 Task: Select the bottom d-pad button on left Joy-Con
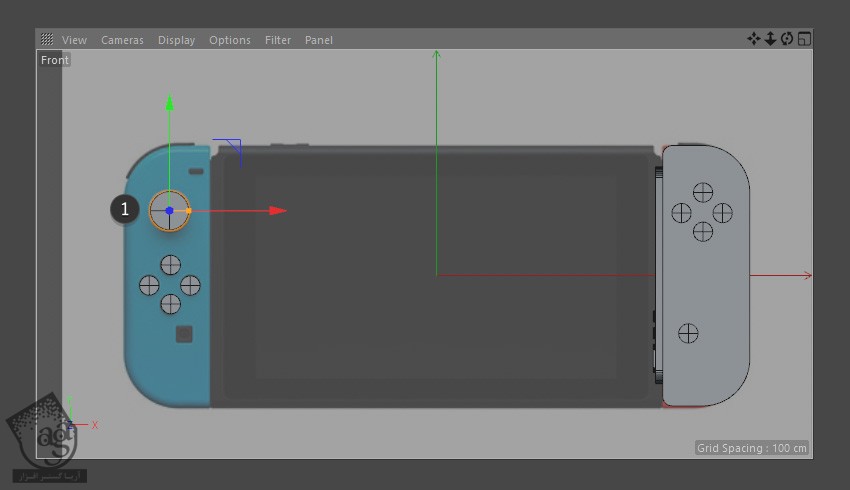[171, 304]
